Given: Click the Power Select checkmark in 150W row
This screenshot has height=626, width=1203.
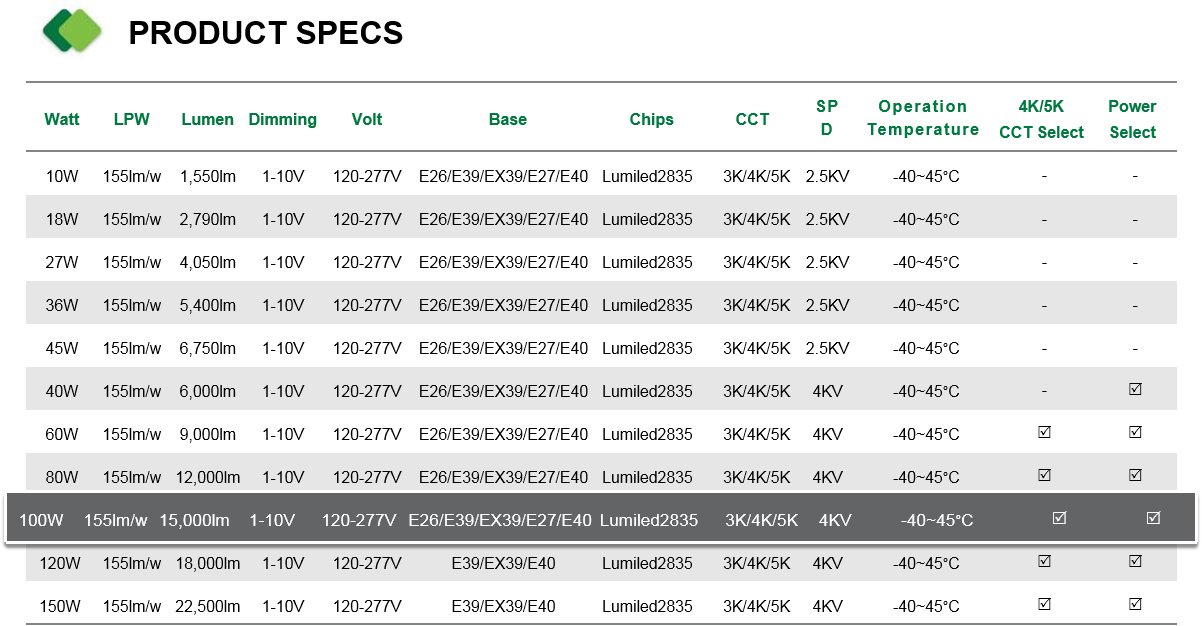Looking at the screenshot, I should pyautogui.click(x=1135, y=604).
